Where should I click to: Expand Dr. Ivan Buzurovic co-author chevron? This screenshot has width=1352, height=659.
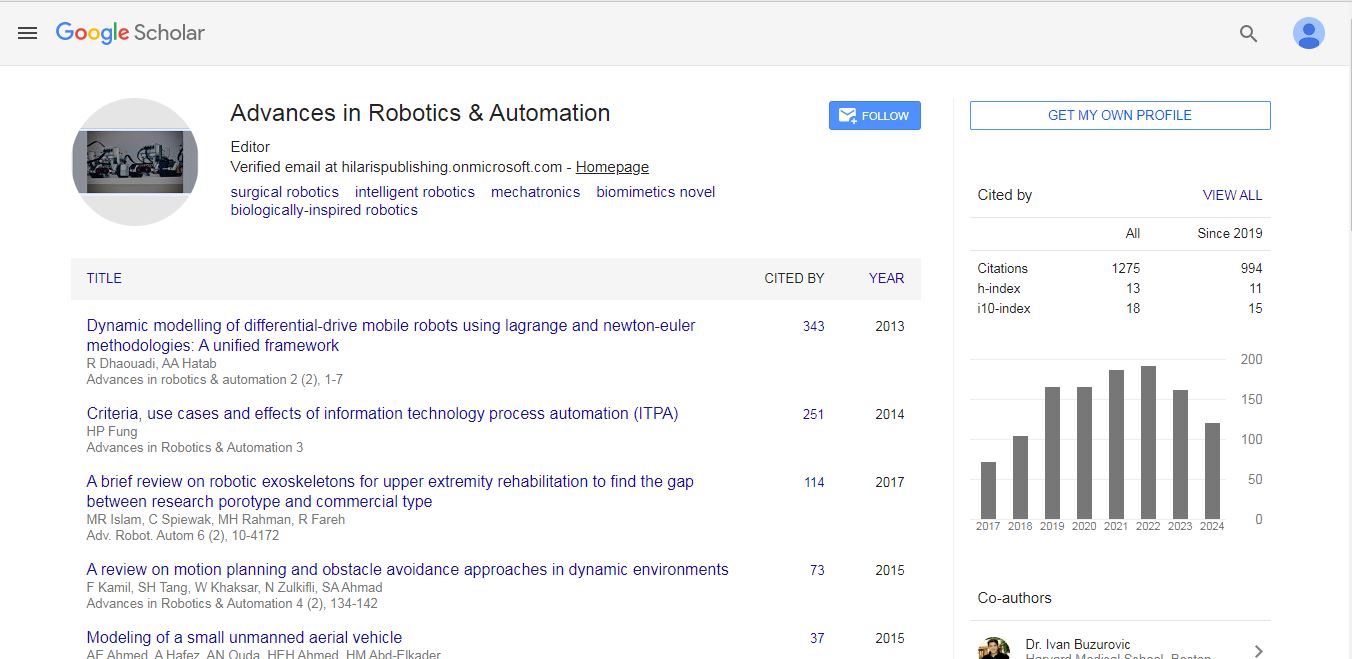(1258, 651)
